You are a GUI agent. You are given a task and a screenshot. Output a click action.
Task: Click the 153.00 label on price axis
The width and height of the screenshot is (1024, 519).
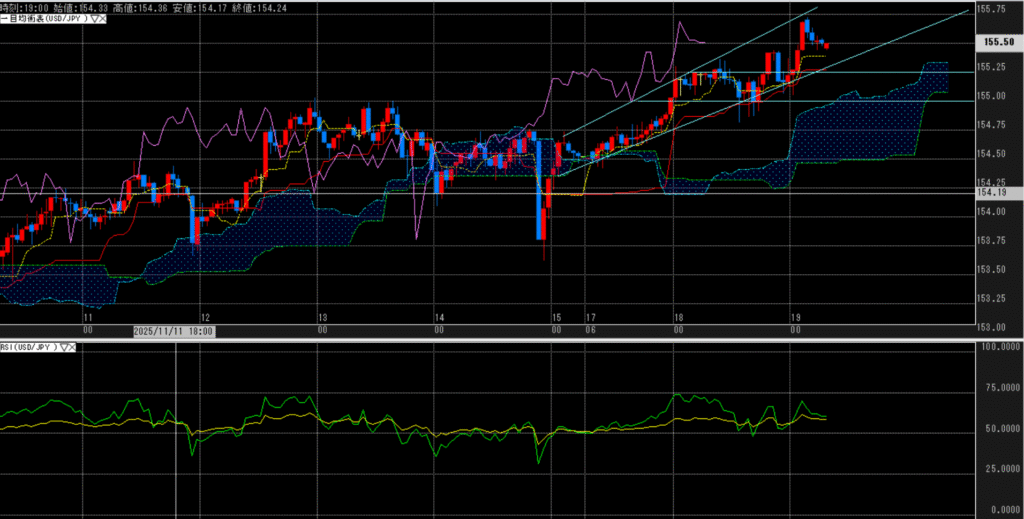991,327
